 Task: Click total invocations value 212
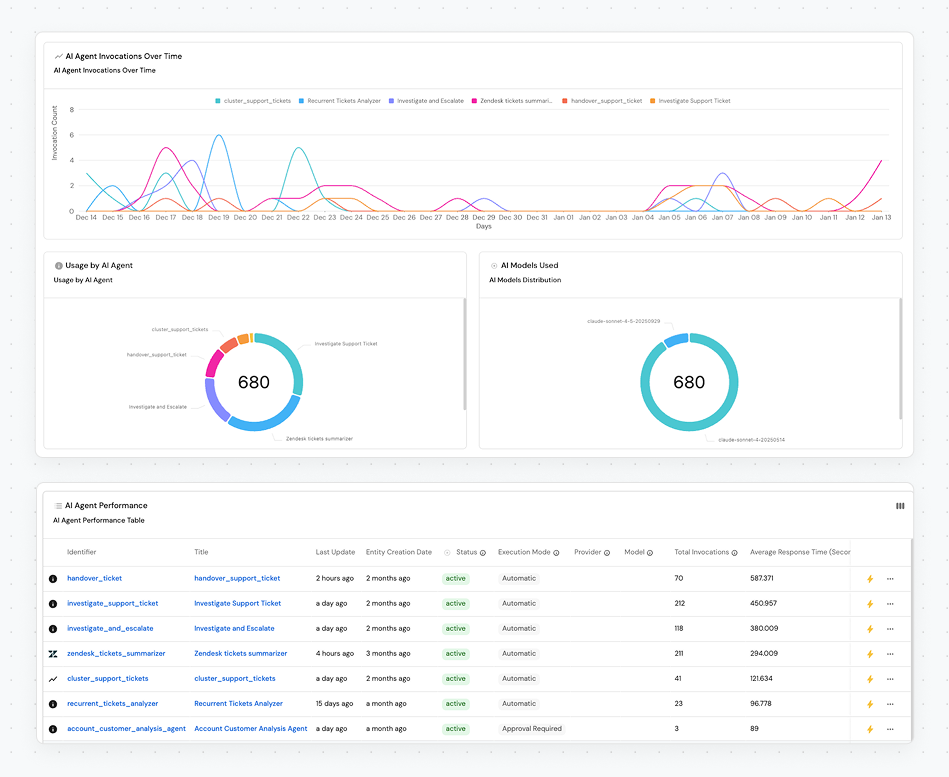[x=680, y=603]
